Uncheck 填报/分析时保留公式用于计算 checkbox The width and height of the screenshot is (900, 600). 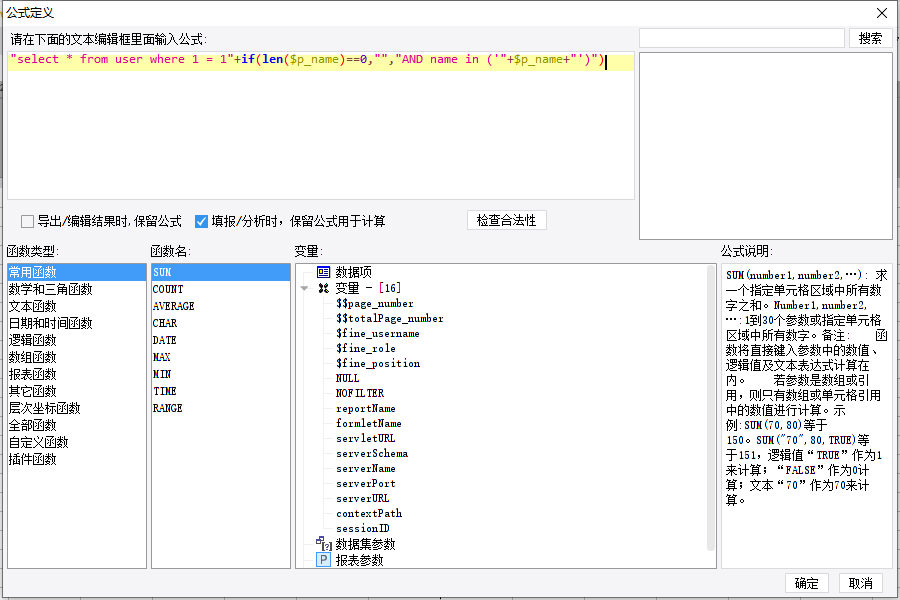pyautogui.click(x=201, y=222)
